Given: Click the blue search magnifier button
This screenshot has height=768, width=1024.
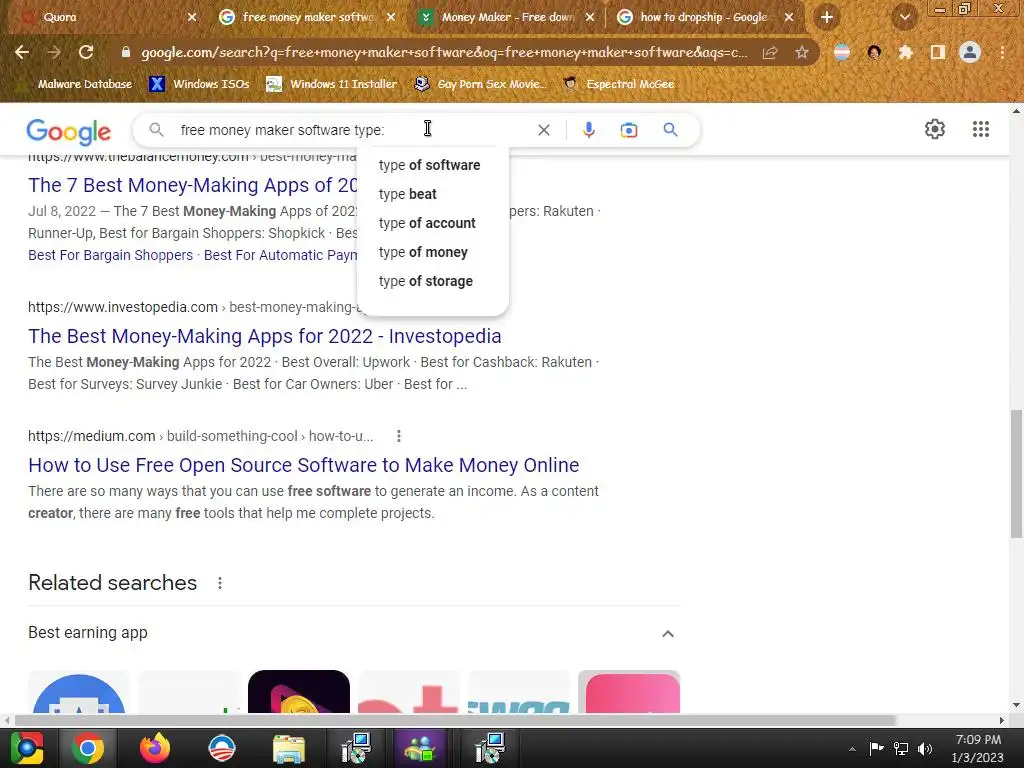Looking at the screenshot, I should coord(670,130).
